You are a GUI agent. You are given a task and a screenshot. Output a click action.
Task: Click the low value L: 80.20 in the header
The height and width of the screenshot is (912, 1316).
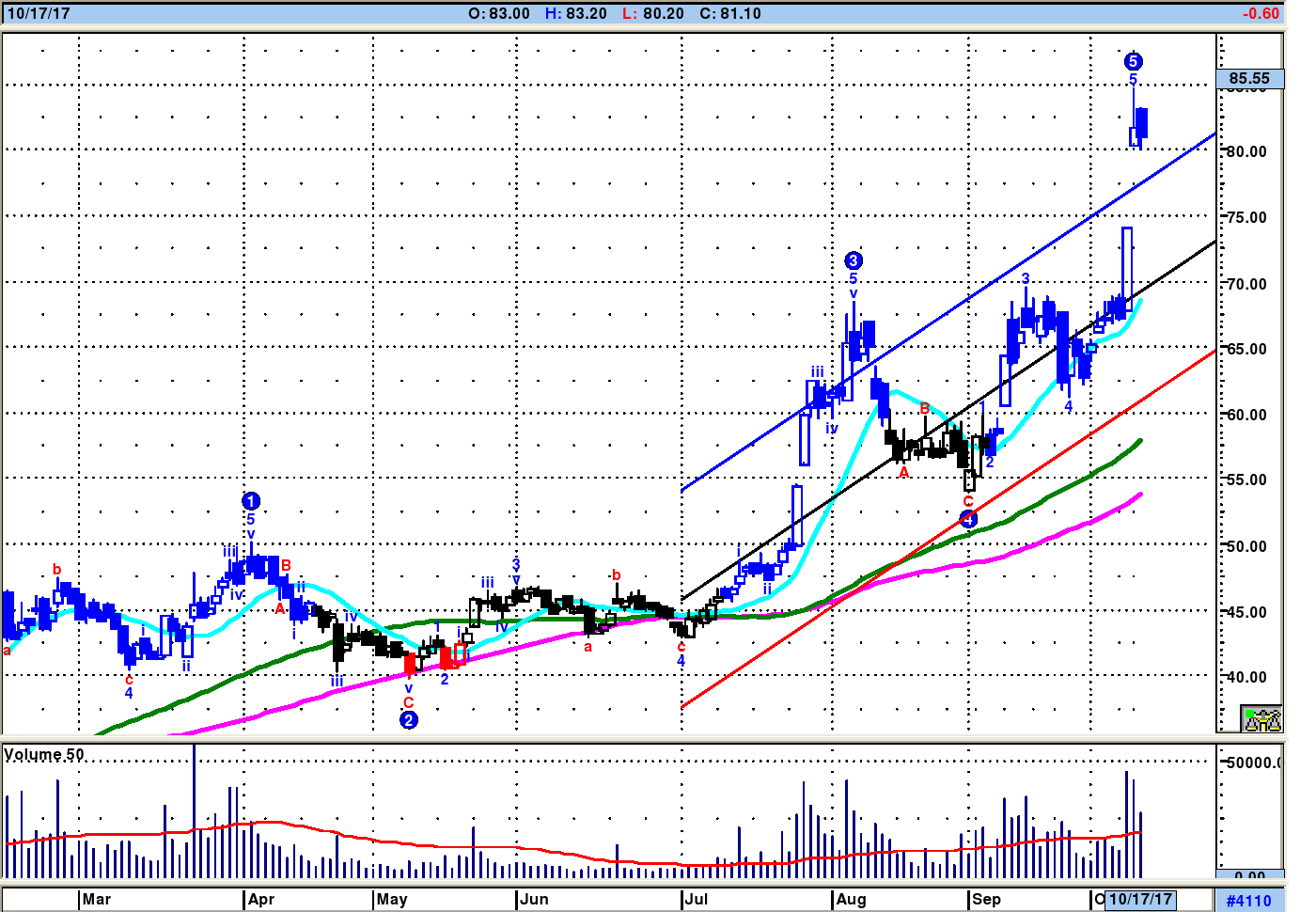coord(653,13)
